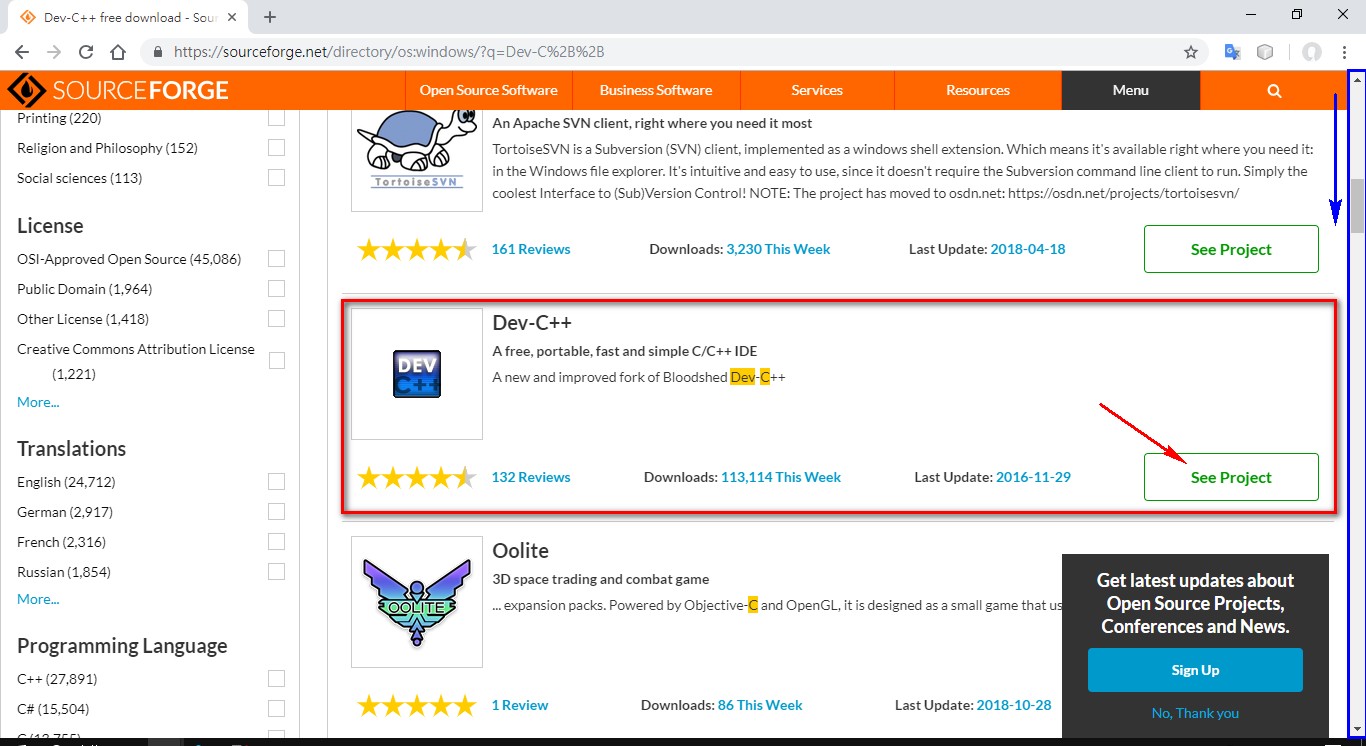Click the browser back arrow
Image resolution: width=1366 pixels, height=746 pixels.
coord(22,52)
